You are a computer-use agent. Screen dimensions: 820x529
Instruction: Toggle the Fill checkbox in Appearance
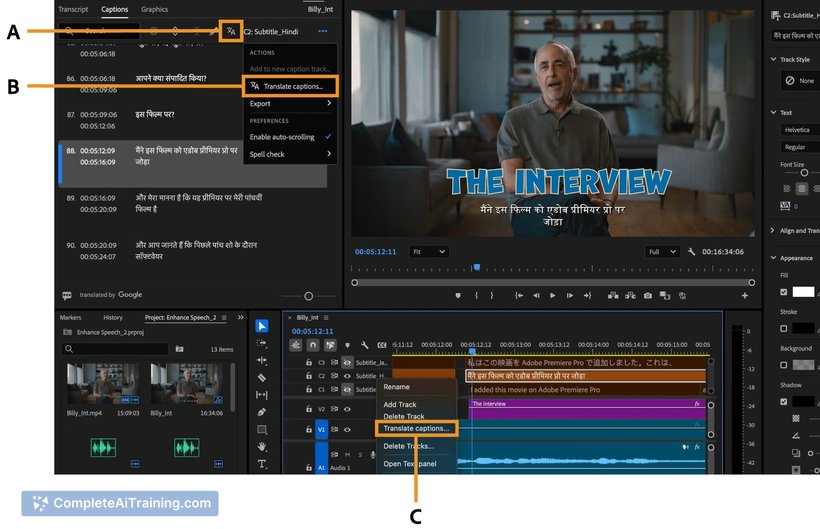783,292
